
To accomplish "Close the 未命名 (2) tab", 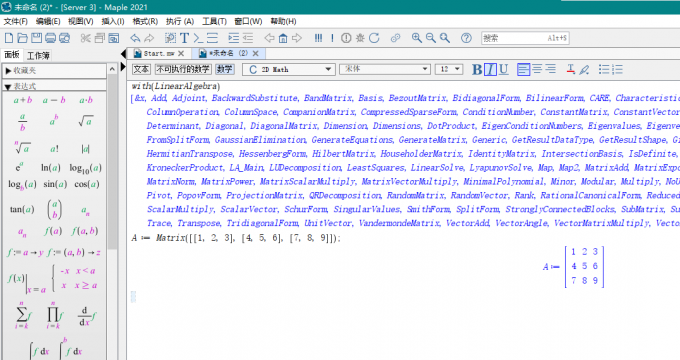I will pos(255,53).
